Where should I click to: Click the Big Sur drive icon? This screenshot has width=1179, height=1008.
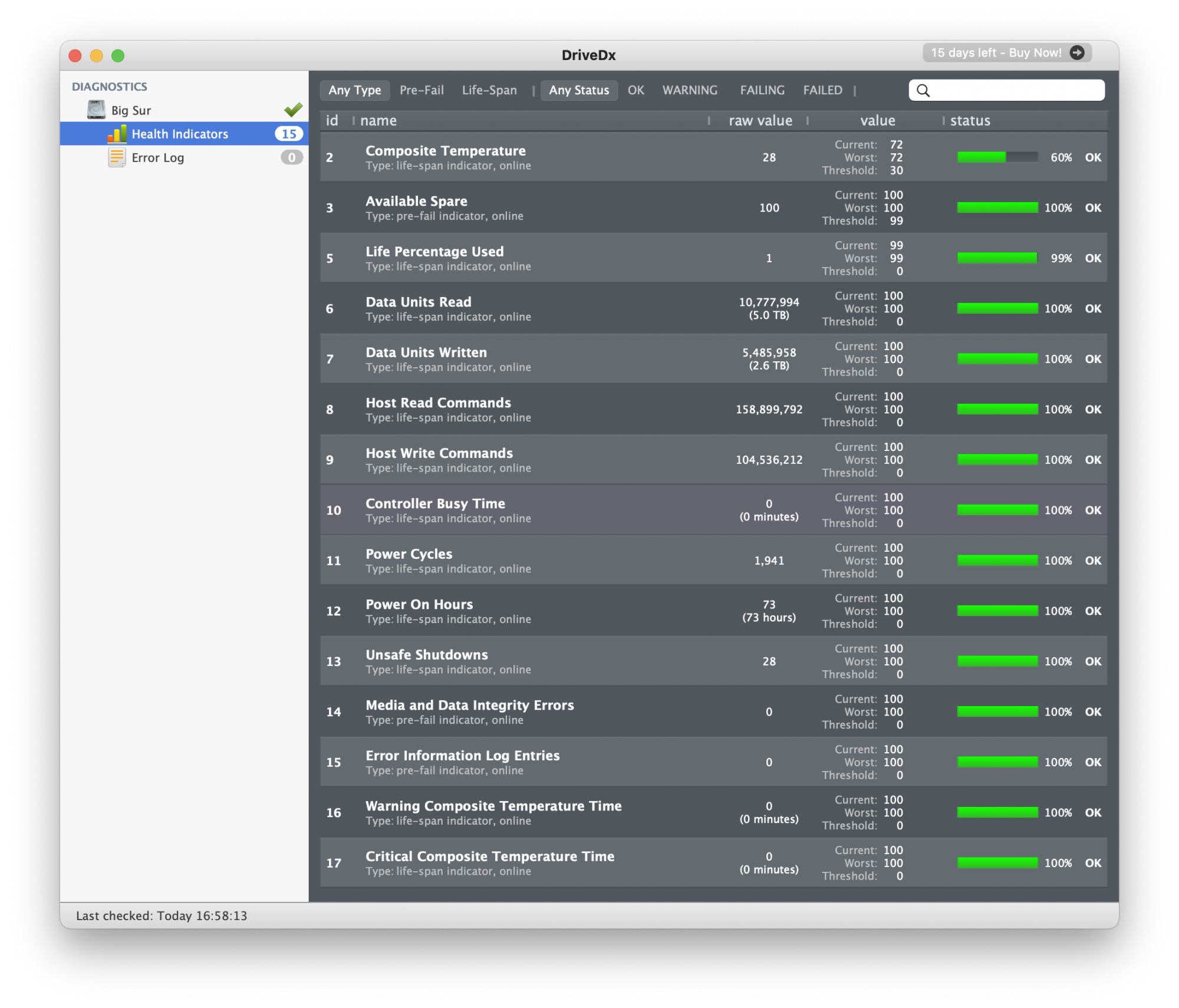(96, 110)
